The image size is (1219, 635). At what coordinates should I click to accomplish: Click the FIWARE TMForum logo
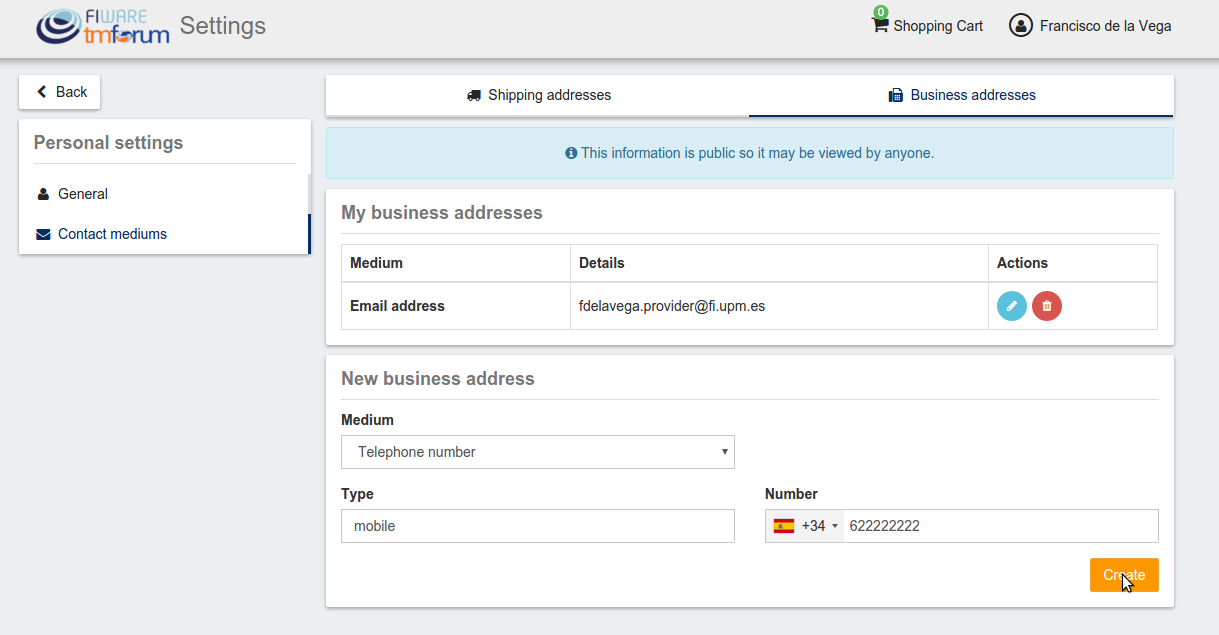pyautogui.click(x=103, y=27)
